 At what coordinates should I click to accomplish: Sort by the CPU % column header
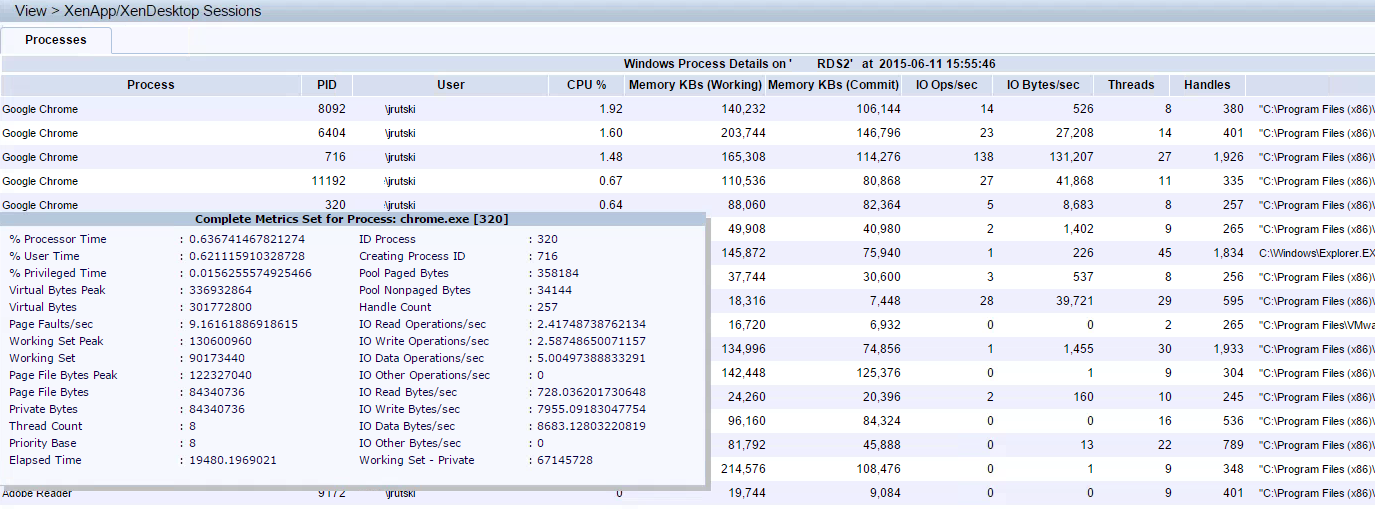point(587,85)
